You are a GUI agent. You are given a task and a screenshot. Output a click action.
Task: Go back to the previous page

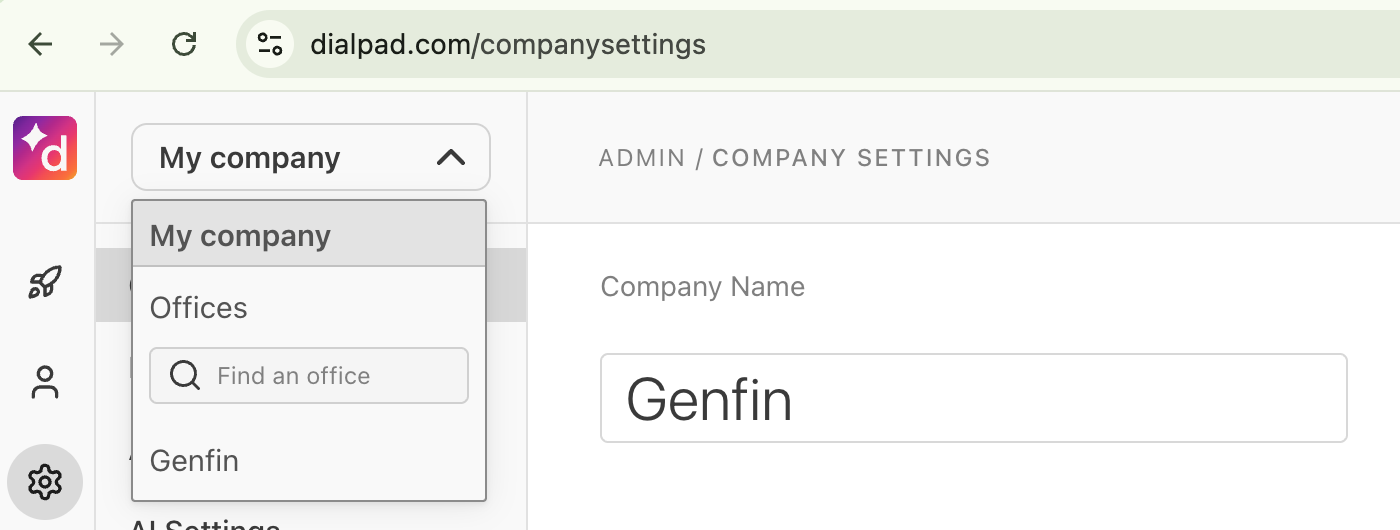(40, 45)
